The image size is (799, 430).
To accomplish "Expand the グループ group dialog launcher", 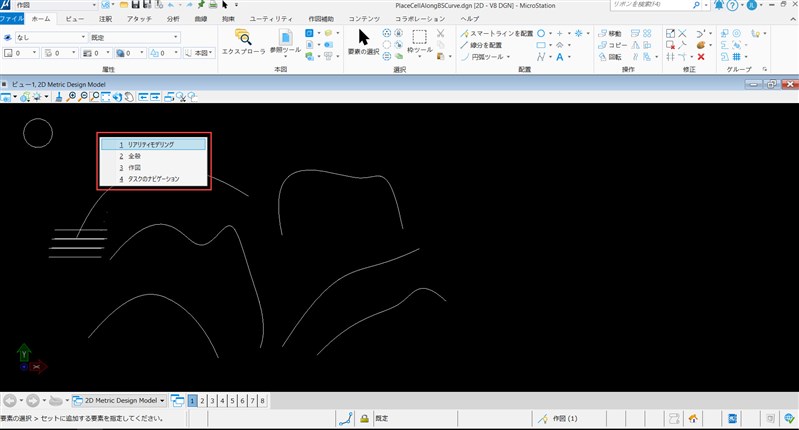I will (765, 69).
